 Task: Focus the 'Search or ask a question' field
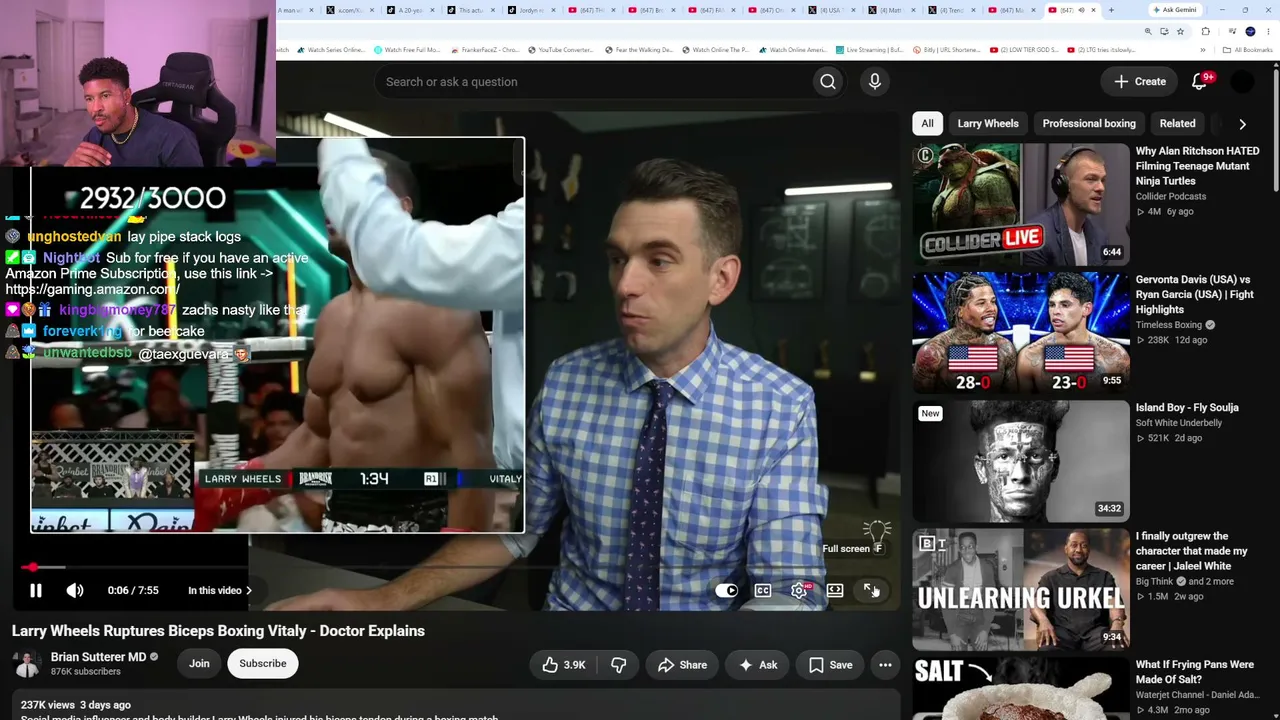592,82
